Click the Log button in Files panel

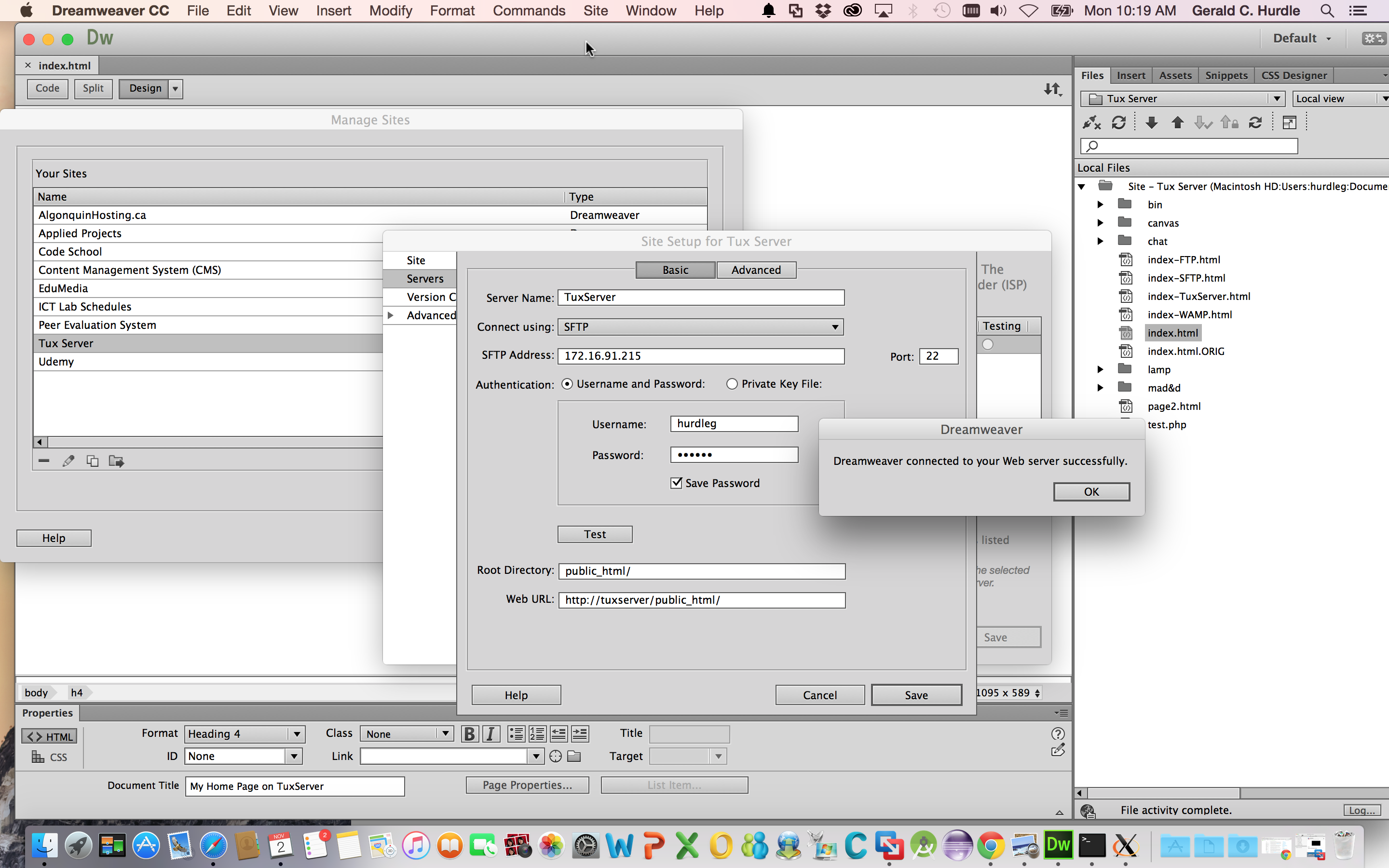point(1362,810)
